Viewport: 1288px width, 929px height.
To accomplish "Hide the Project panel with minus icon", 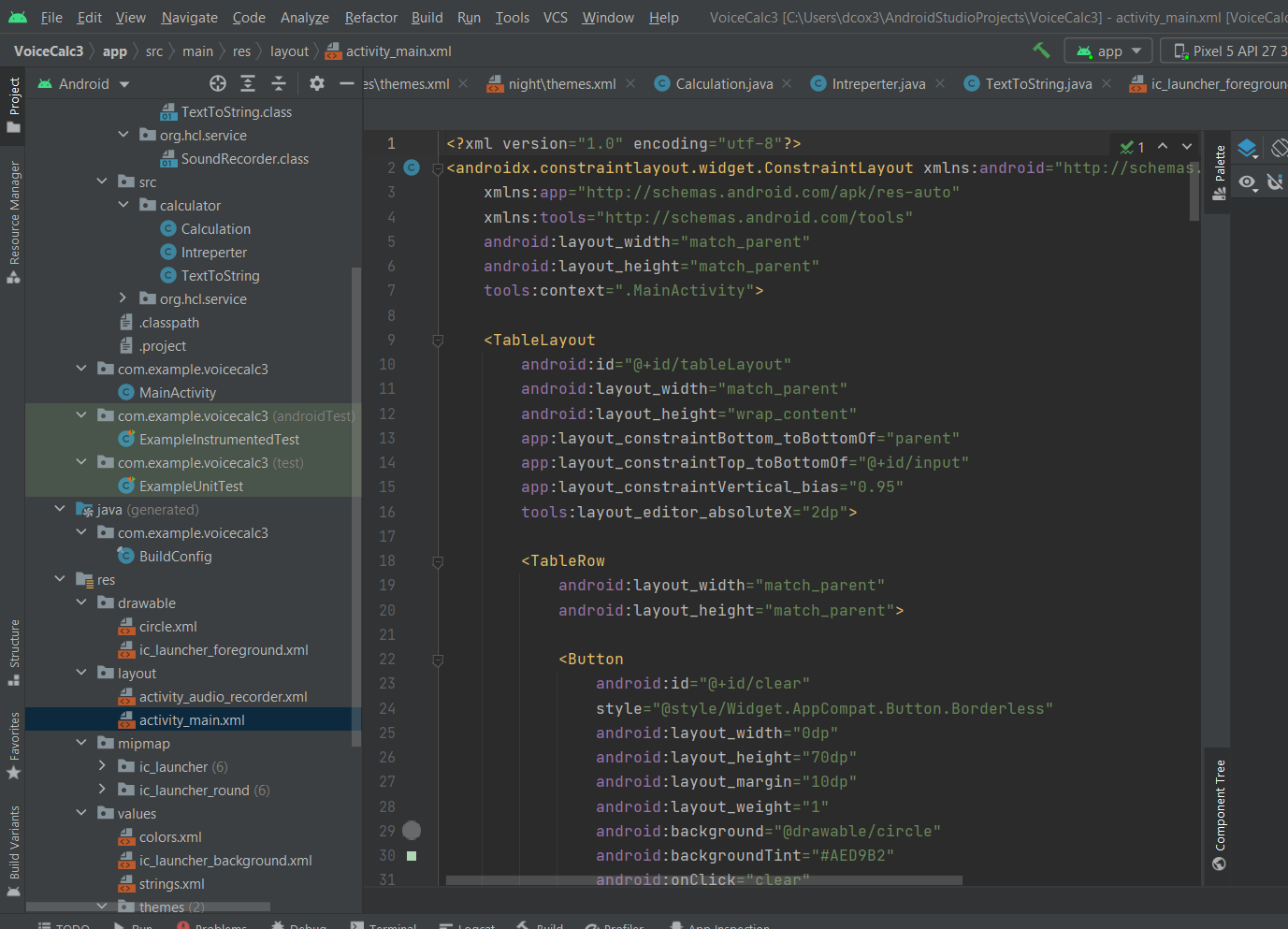I will click(346, 84).
